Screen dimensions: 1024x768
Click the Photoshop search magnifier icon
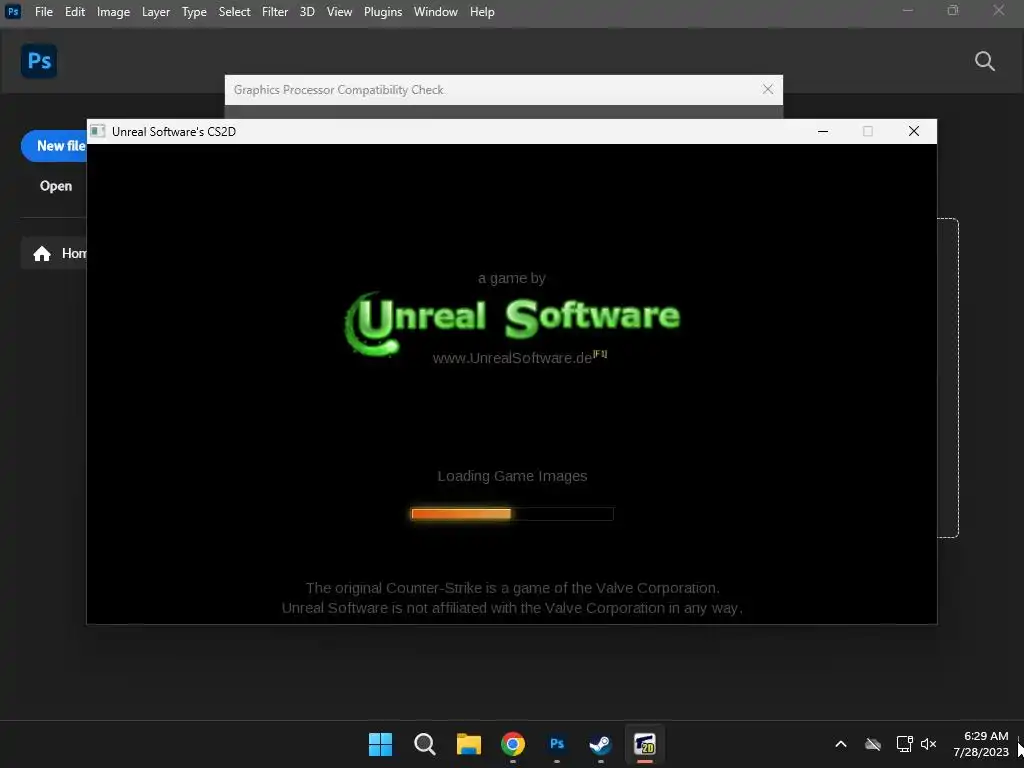click(x=984, y=61)
